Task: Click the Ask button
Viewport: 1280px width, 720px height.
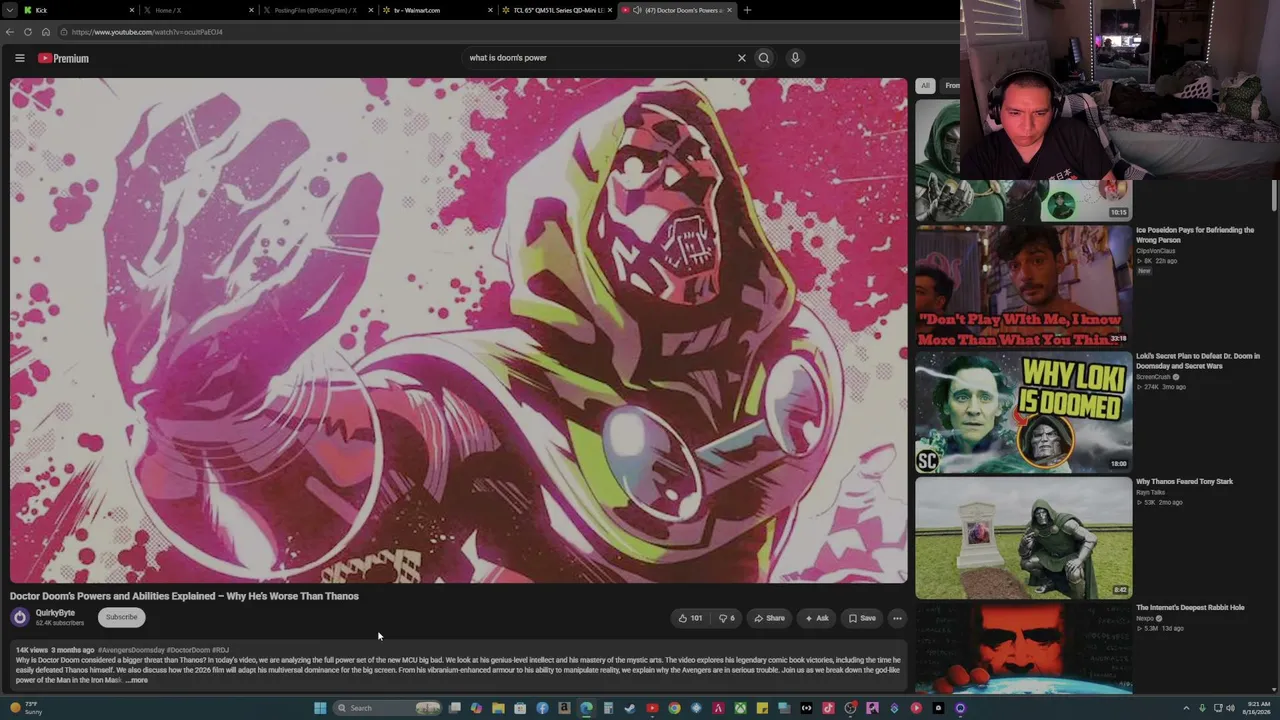Action: click(817, 618)
